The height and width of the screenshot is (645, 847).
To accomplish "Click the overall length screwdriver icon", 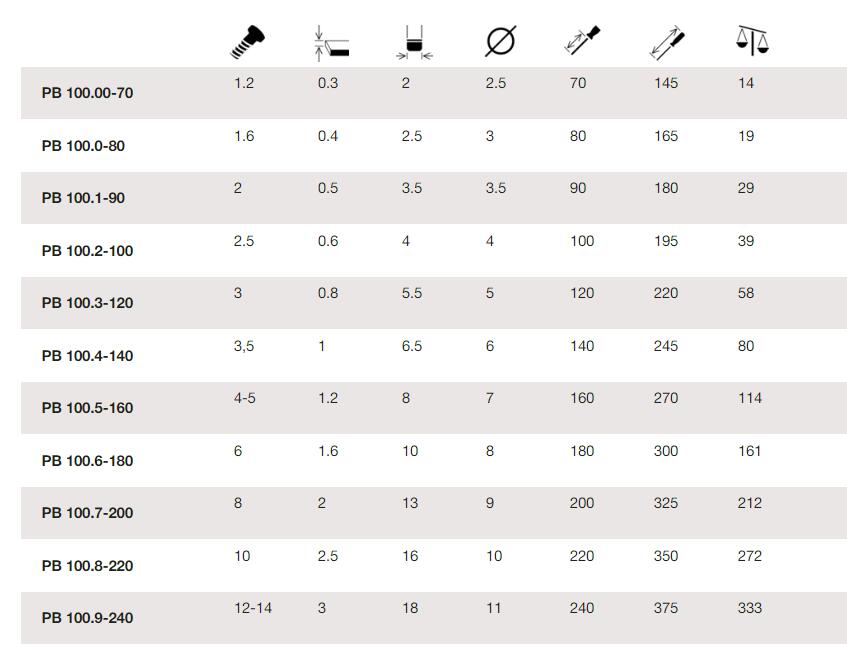I will point(667,43).
